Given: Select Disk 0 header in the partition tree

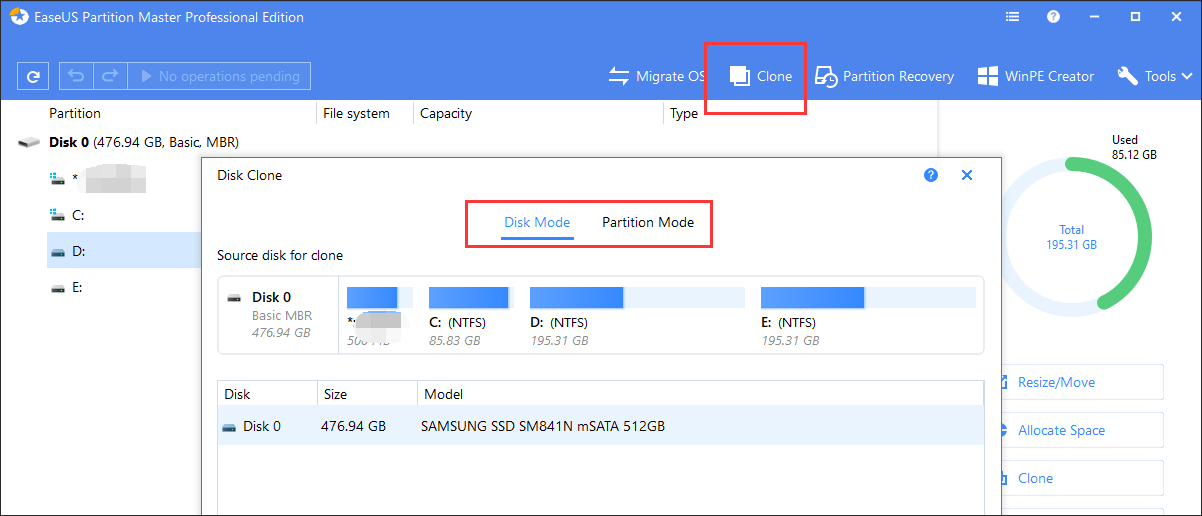Looking at the screenshot, I should (144, 143).
